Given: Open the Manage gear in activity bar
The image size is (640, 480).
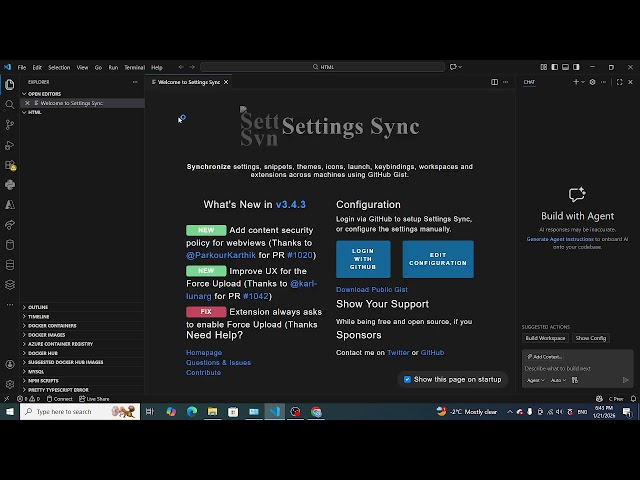Looking at the screenshot, I should click(10, 384).
